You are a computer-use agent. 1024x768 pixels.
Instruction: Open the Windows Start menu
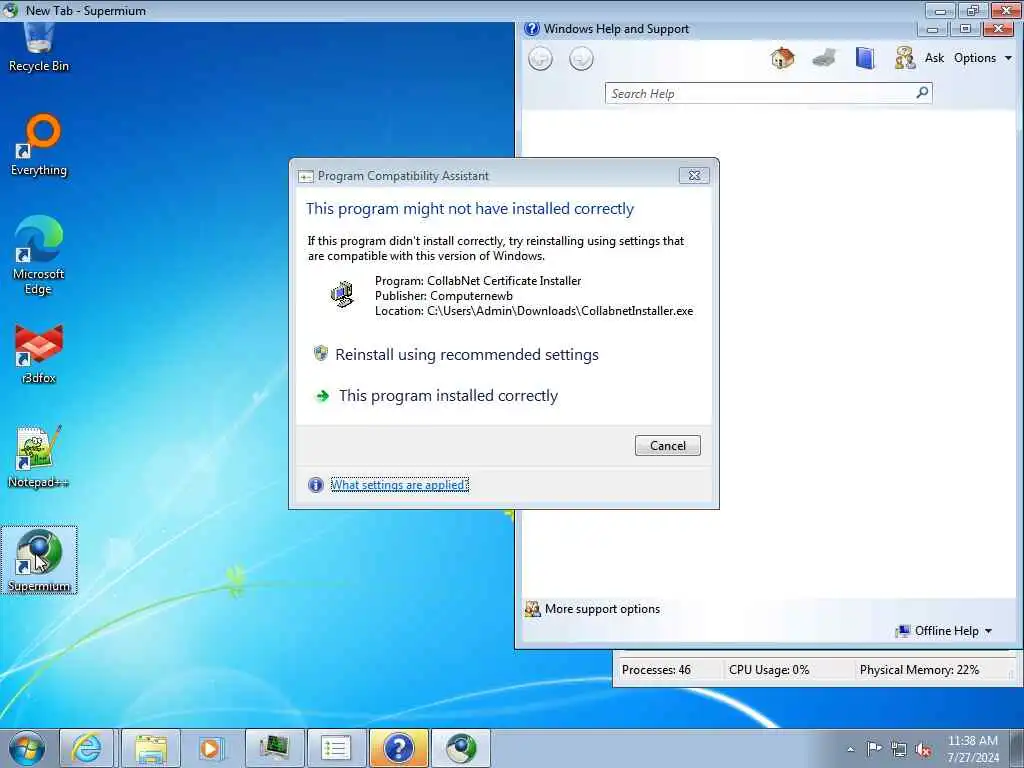click(26, 748)
